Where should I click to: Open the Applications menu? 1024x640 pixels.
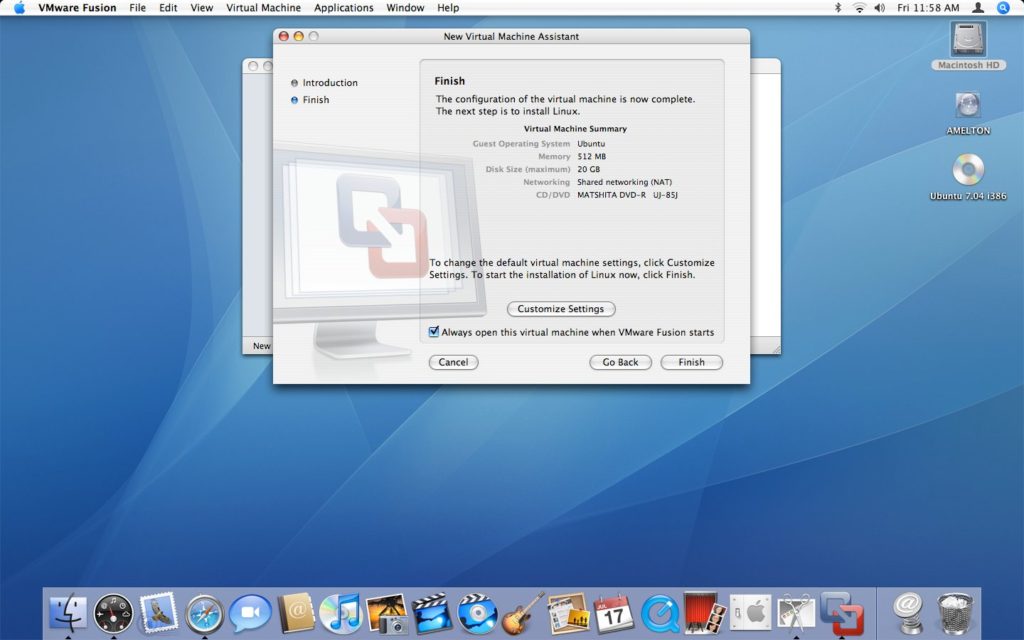(344, 8)
